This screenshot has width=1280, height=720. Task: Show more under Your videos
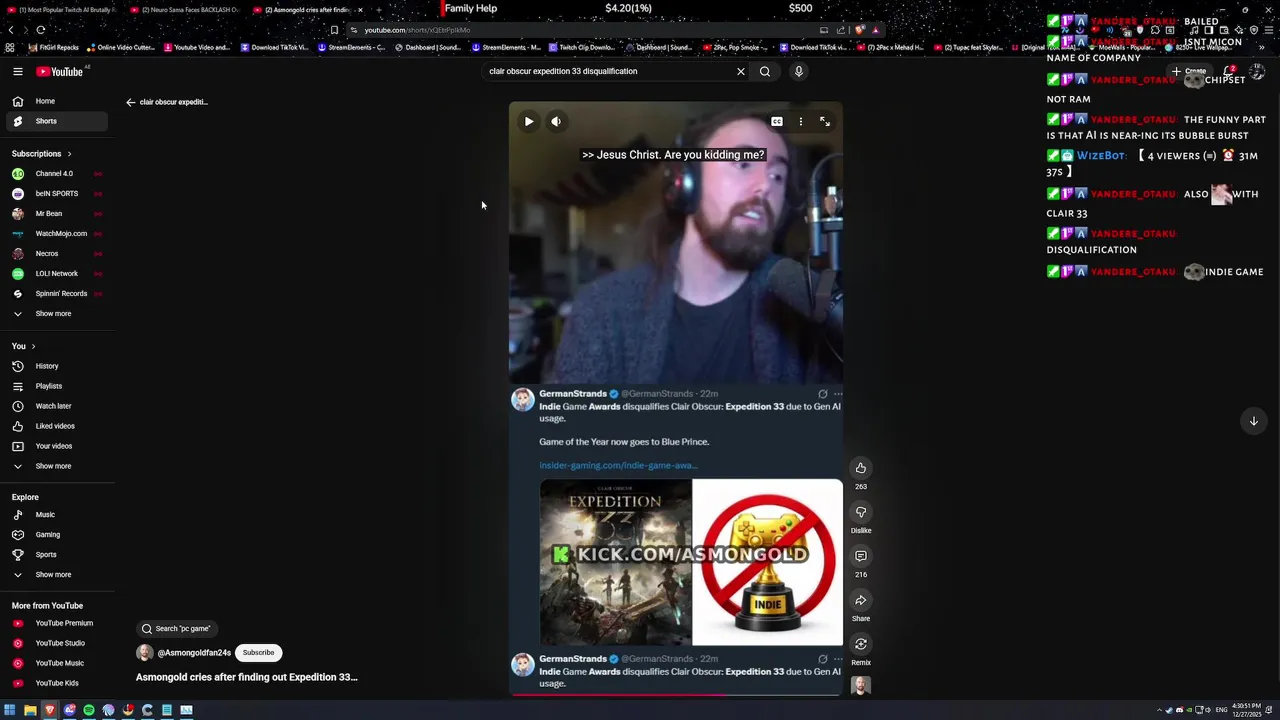(55, 466)
